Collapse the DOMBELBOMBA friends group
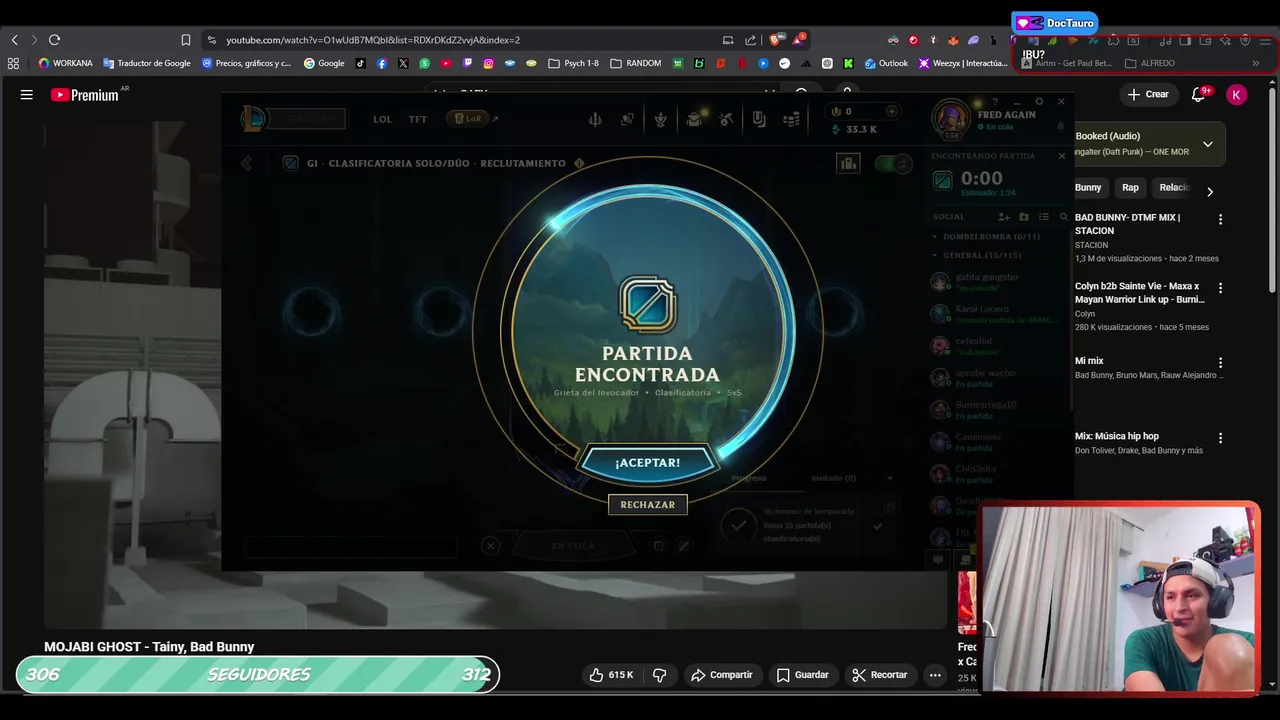The image size is (1280, 720). [x=991, y=237]
